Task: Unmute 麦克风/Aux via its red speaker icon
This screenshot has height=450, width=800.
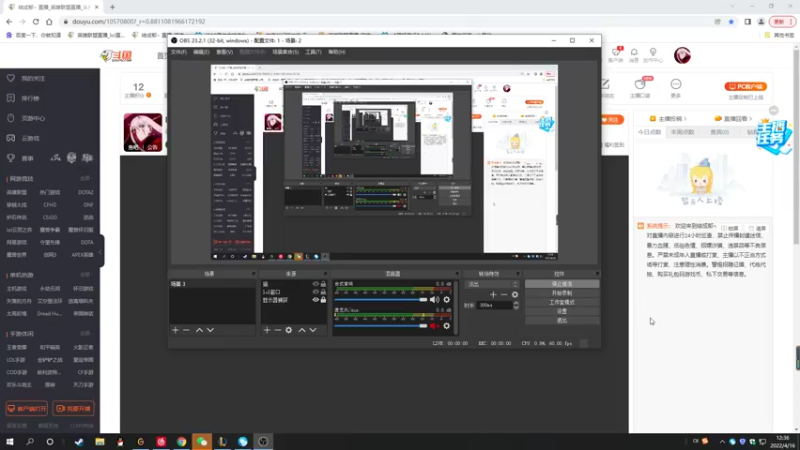Action: pyautogui.click(x=434, y=326)
